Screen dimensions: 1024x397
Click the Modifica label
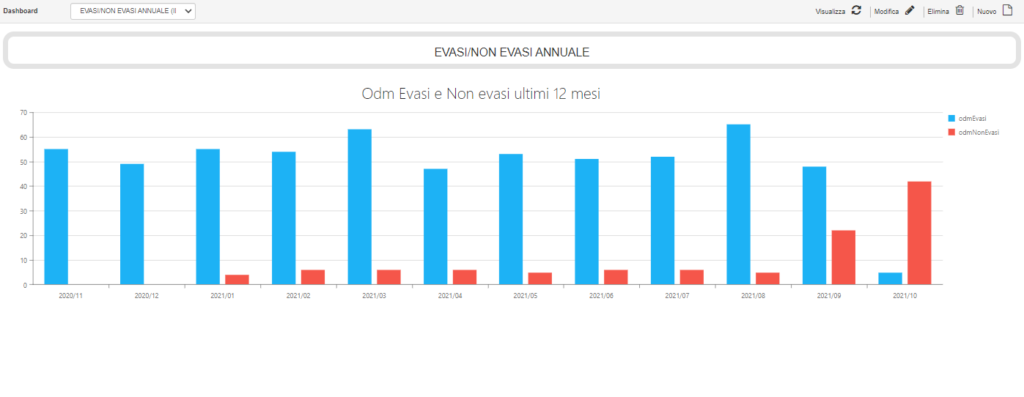(887, 12)
